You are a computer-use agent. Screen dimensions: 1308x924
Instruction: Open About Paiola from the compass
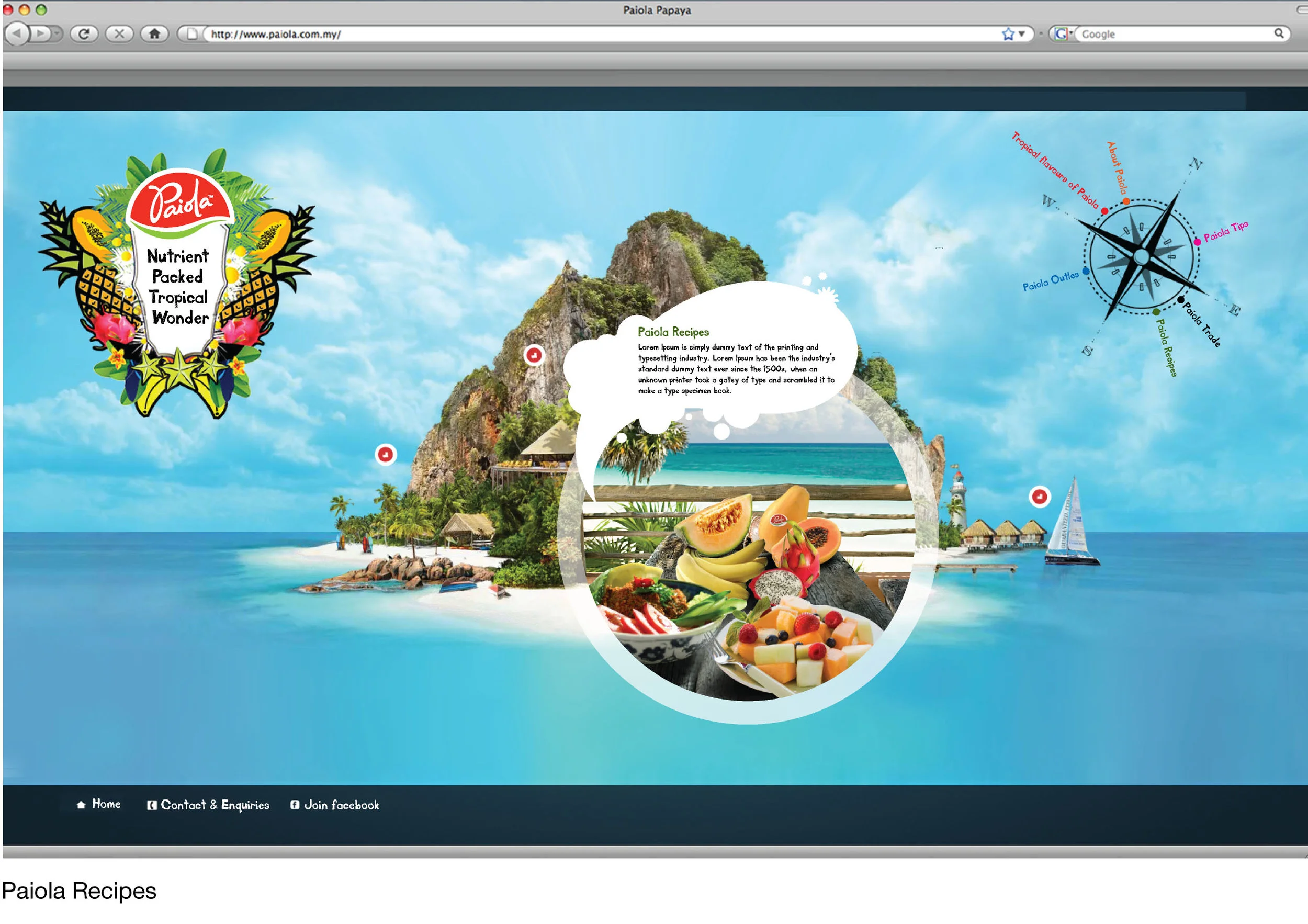click(1117, 167)
